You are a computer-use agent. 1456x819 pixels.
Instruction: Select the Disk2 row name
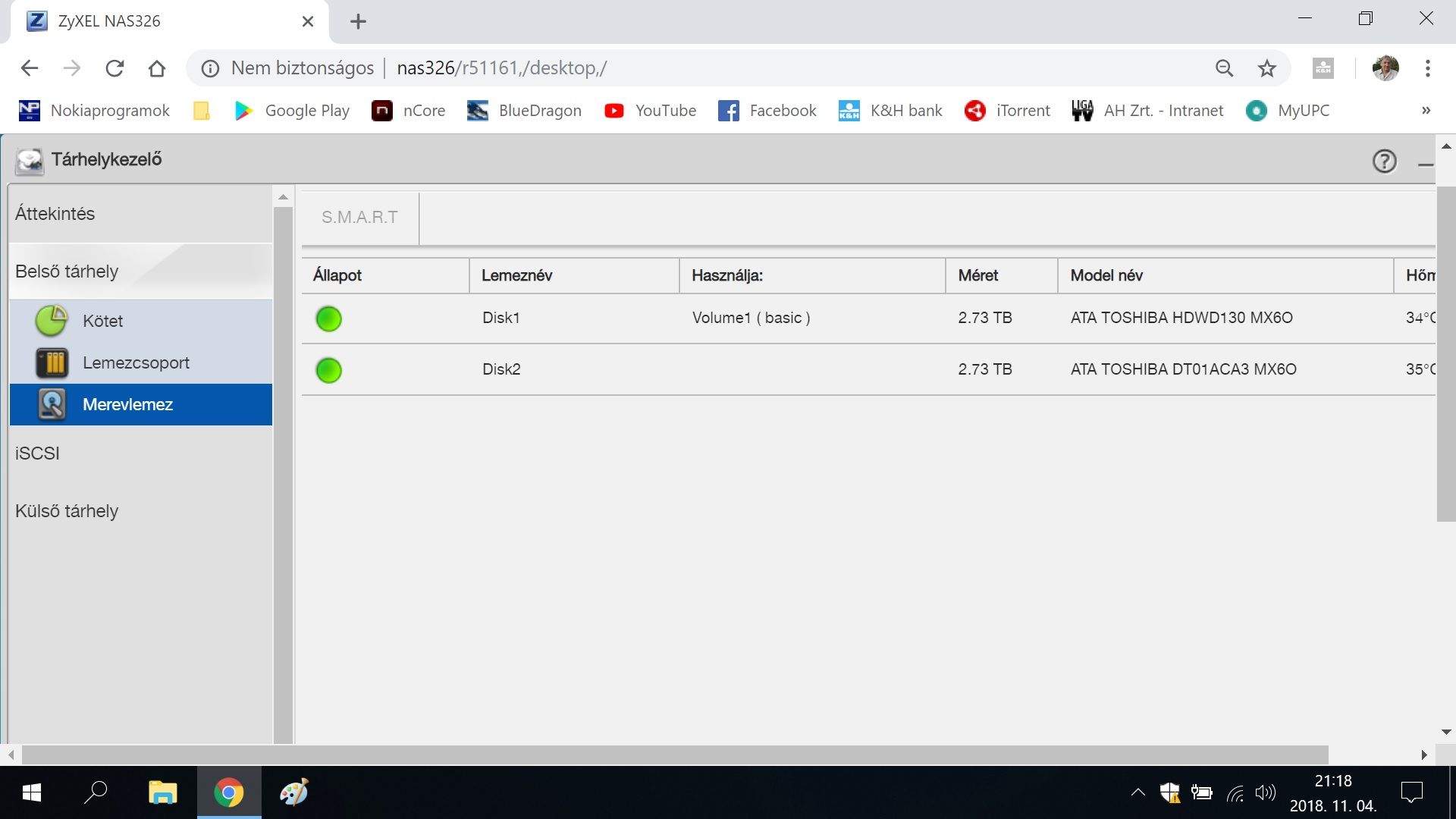click(x=501, y=369)
